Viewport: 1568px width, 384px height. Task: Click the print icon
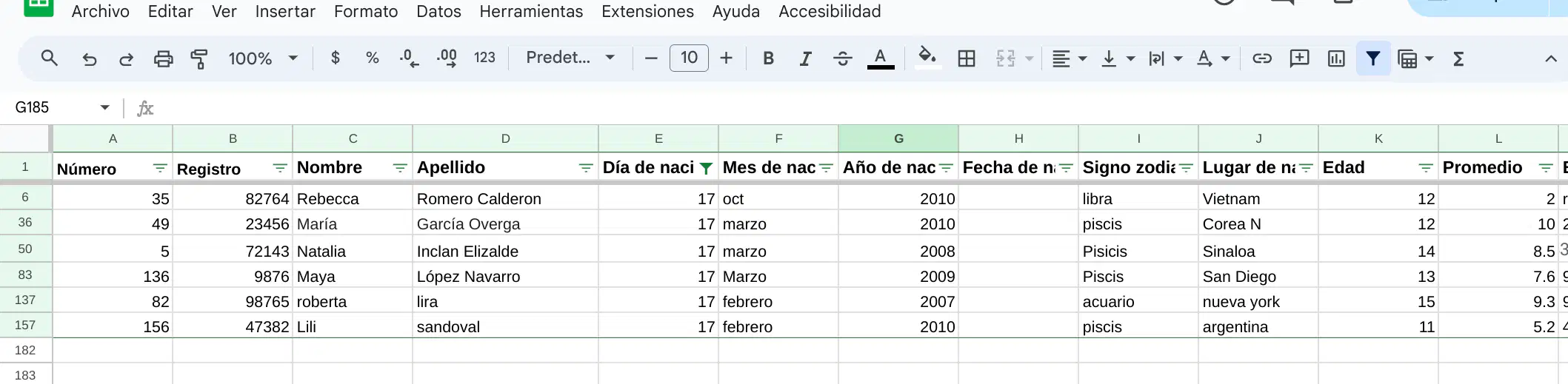click(x=163, y=58)
